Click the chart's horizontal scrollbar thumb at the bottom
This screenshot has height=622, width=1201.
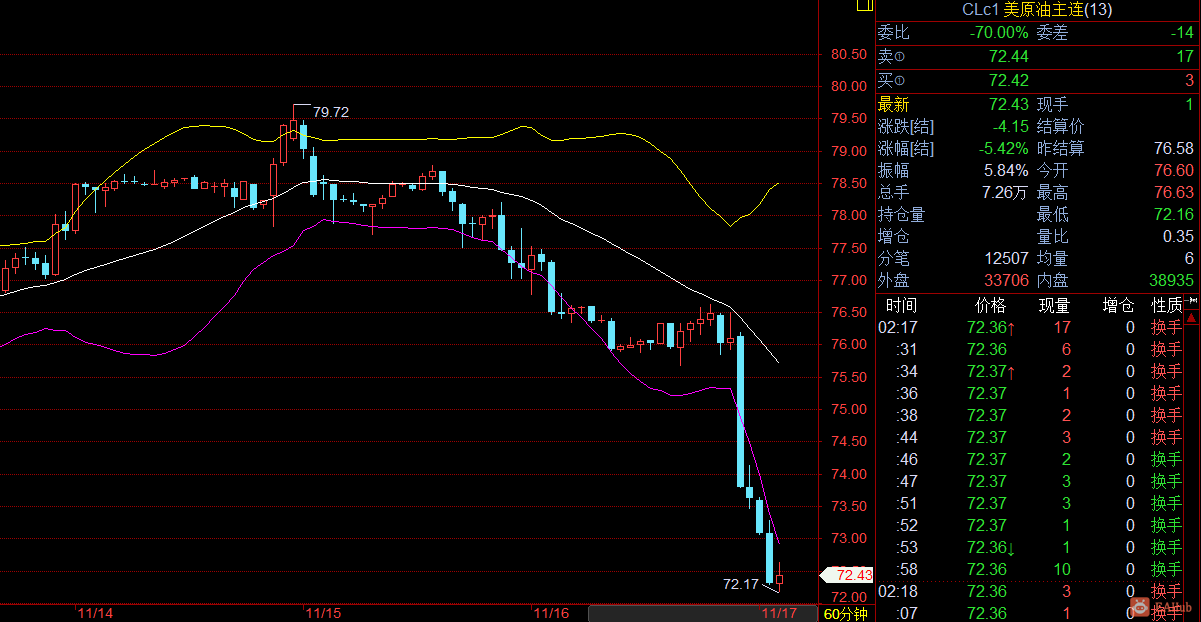[x=703, y=613]
